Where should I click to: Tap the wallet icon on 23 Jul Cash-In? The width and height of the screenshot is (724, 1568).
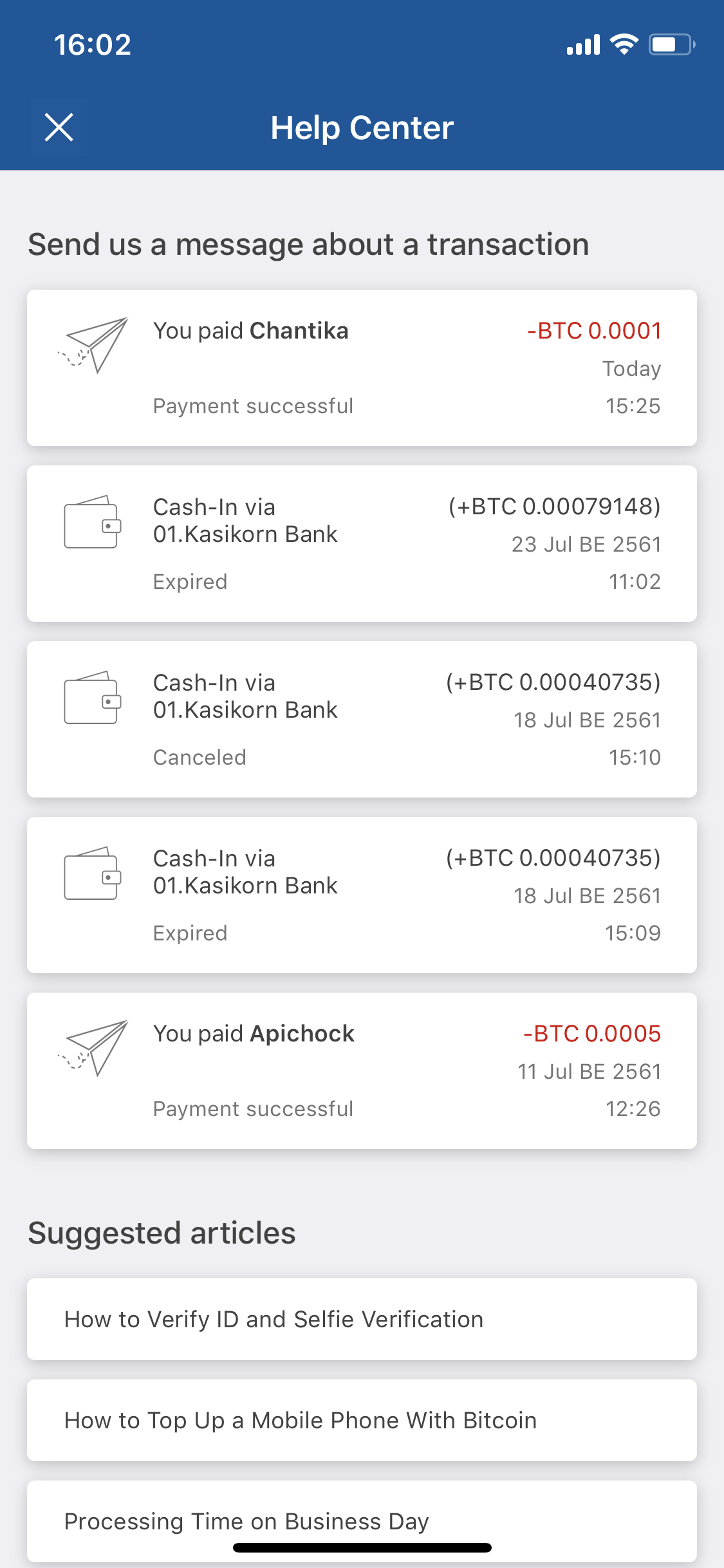coord(93,521)
